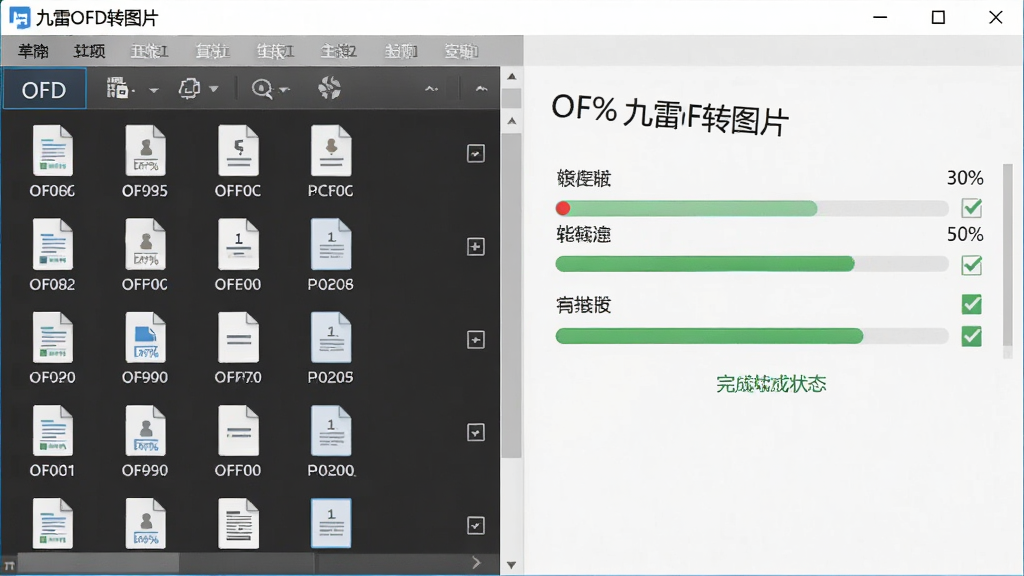Screen dimensions: 1024x576
Task: Select the OFD tab
Action: tap(44, 89)
